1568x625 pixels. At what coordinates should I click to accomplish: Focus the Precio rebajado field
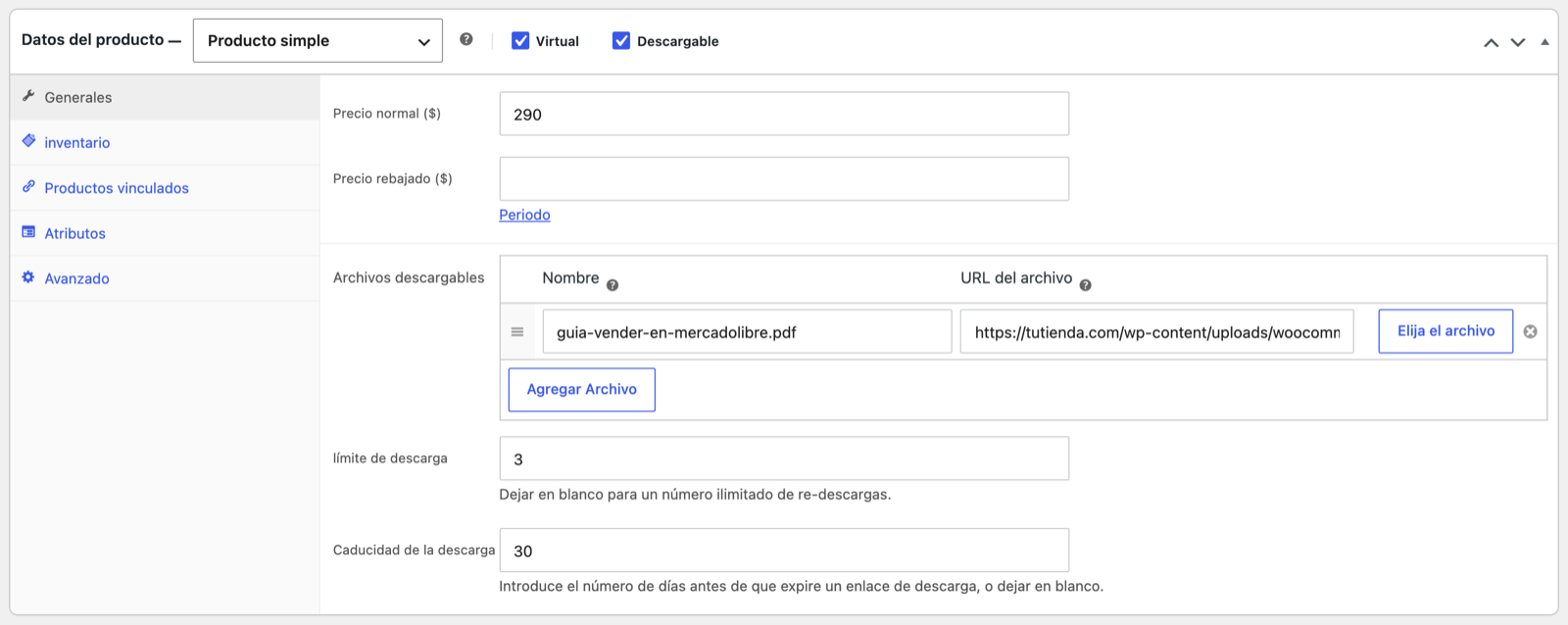[784, 178]
